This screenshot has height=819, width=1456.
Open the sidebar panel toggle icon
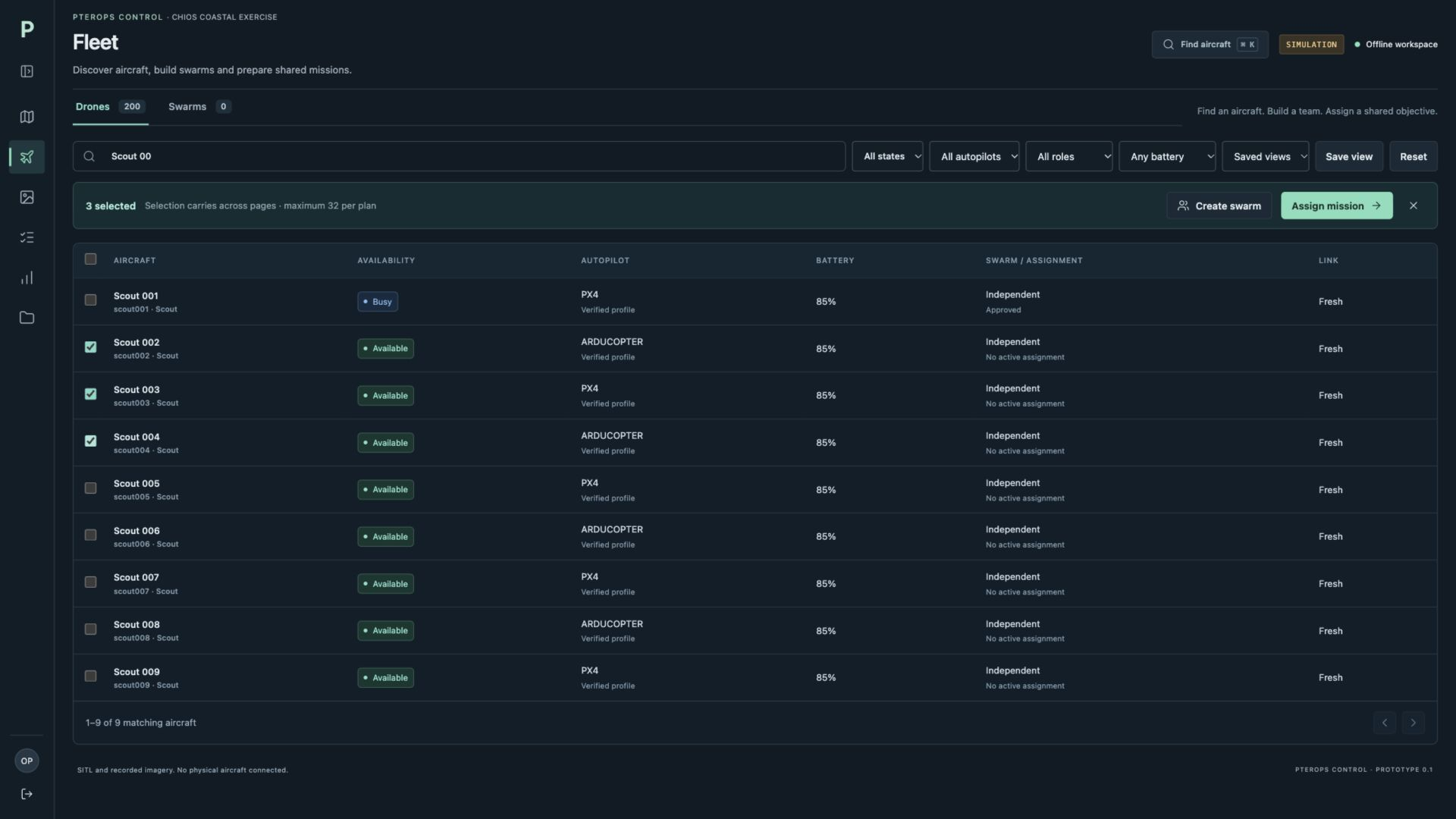tap(27, 71)
